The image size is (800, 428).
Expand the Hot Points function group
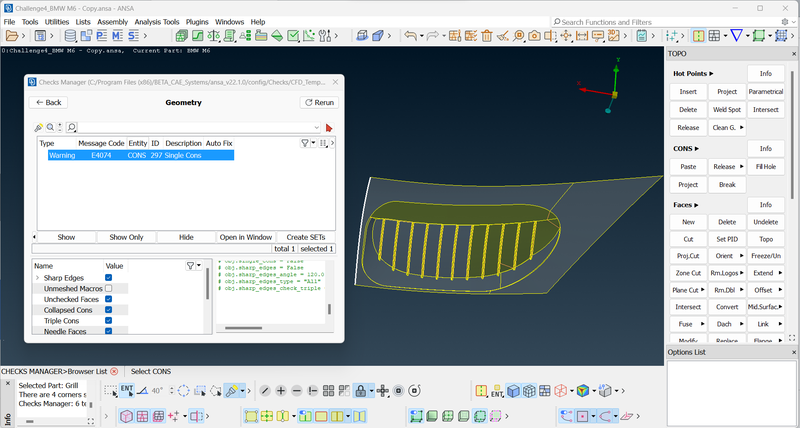pos(693,73)
